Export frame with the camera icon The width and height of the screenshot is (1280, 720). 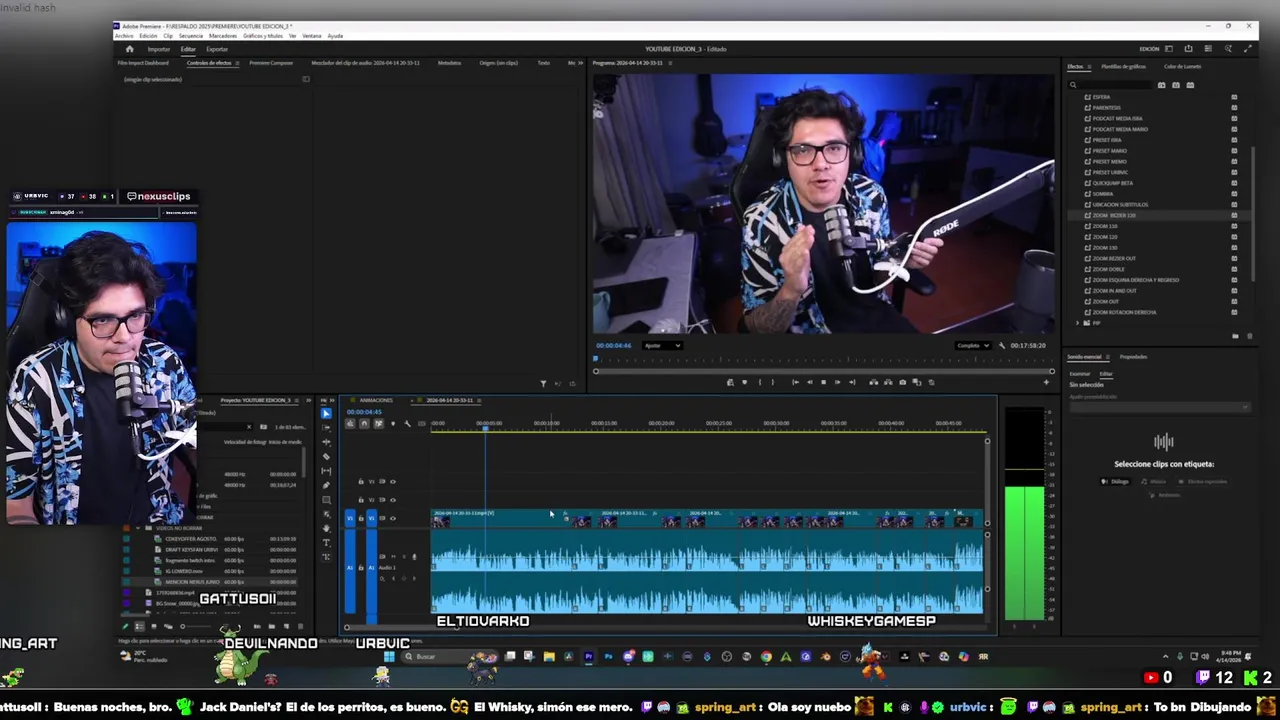click(x=902, y=382)
